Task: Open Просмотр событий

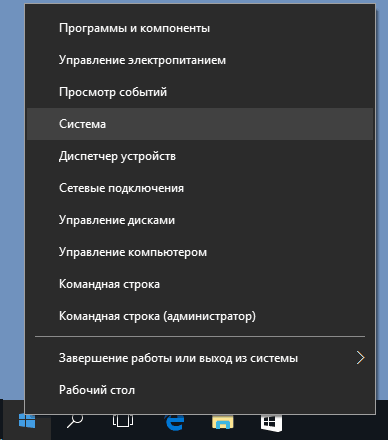Action: (200, 92)
